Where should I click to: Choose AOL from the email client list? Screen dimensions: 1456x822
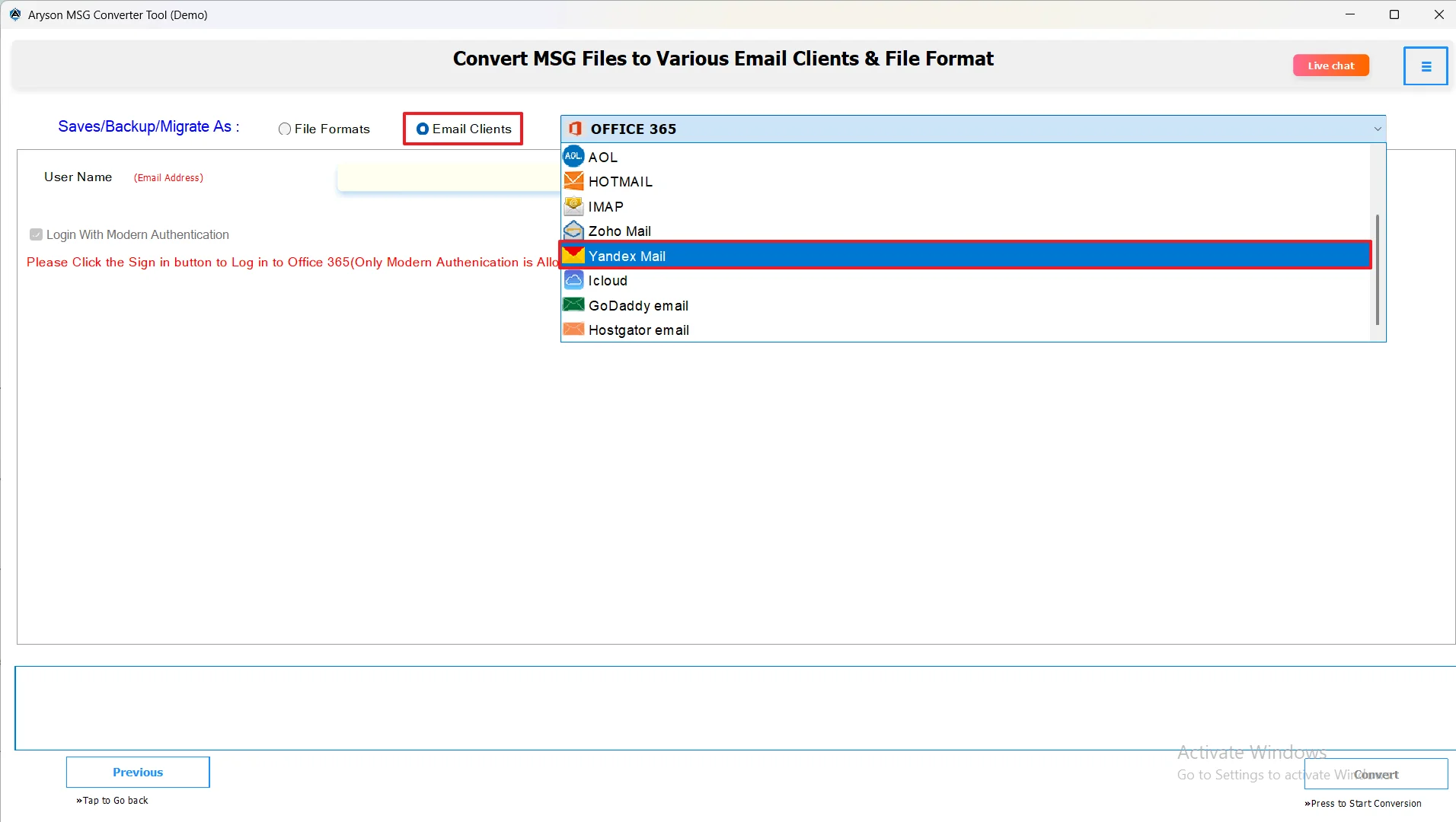(x=966, y=157)
